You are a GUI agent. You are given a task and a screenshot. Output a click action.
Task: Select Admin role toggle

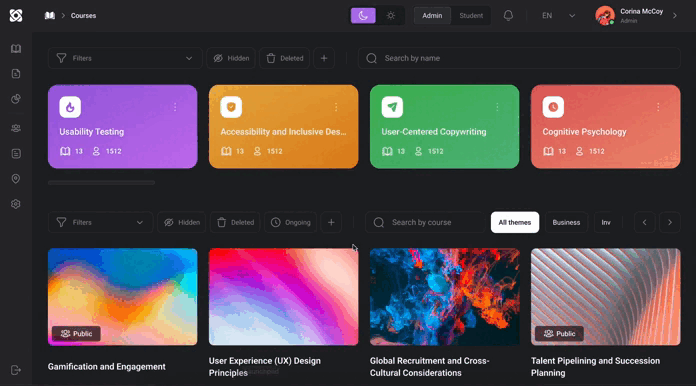coord(432,16)
